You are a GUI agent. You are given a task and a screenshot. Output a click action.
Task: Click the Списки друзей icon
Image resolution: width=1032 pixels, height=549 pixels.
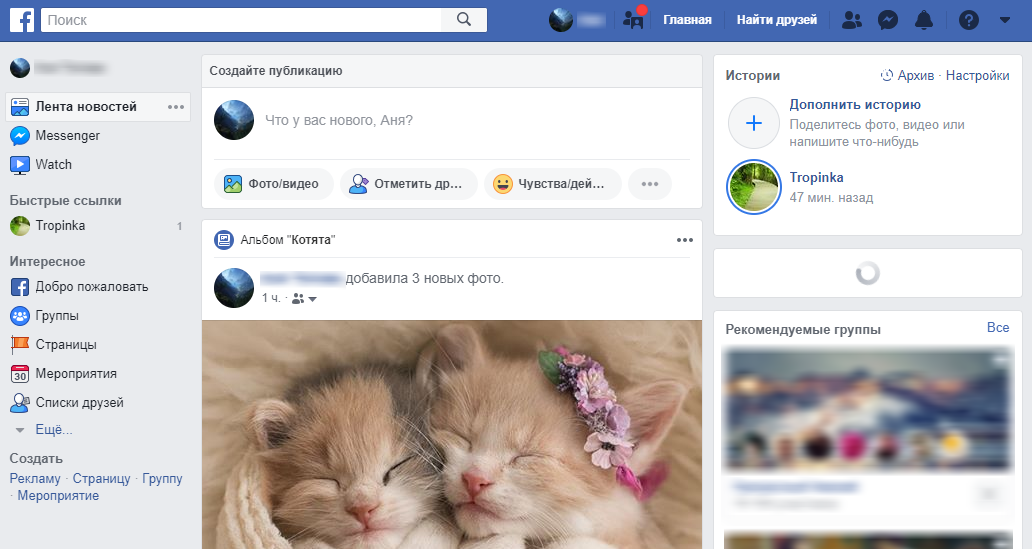(x=20, y=403)
